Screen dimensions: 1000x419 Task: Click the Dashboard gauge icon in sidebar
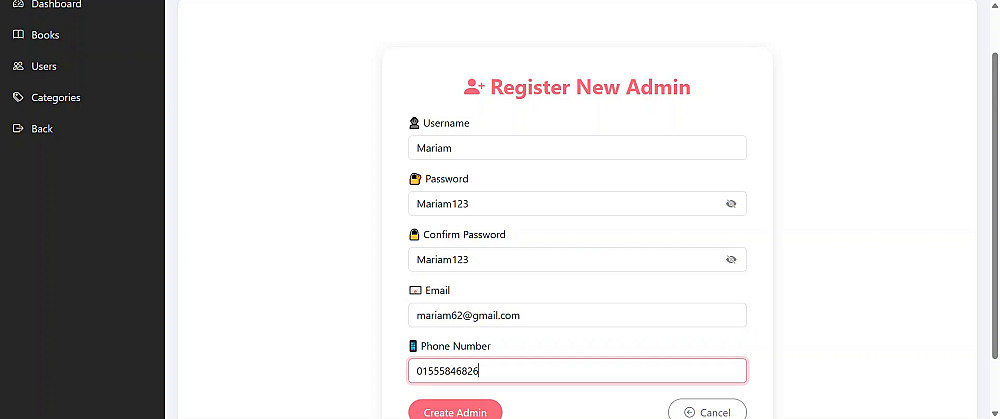[18, 4]
